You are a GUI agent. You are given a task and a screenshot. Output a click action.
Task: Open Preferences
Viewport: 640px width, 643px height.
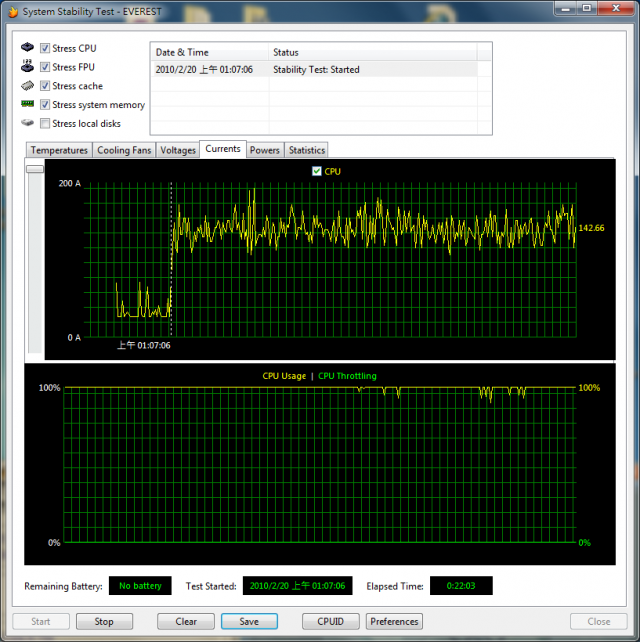(x=394, y=622)
